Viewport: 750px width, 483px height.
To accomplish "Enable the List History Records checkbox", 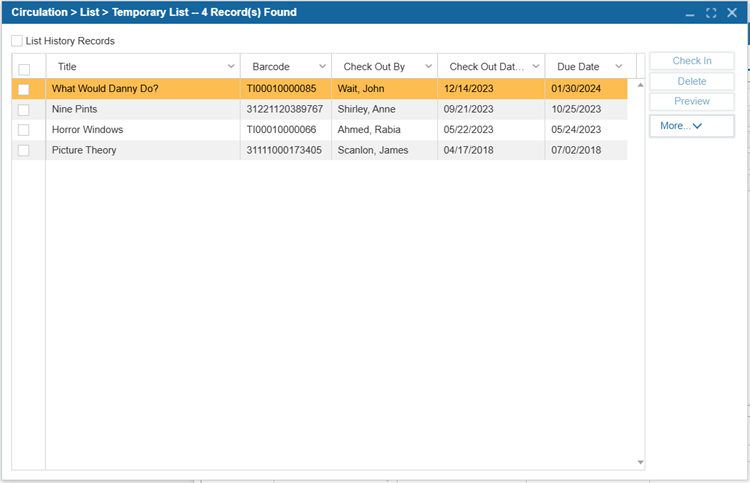I will coord(17,41).
